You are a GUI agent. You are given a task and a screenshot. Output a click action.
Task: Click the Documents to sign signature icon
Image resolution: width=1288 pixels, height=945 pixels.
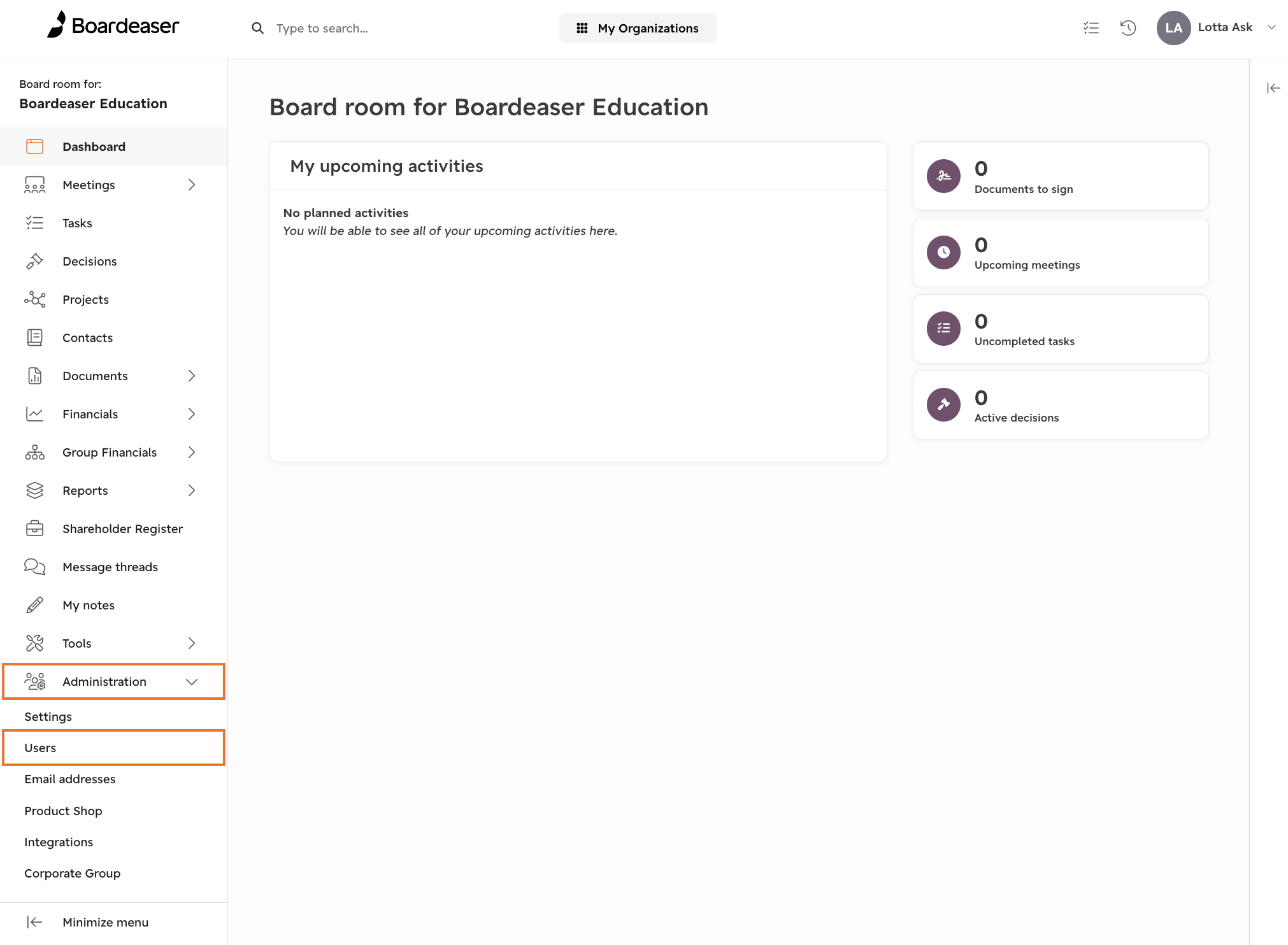943,176
